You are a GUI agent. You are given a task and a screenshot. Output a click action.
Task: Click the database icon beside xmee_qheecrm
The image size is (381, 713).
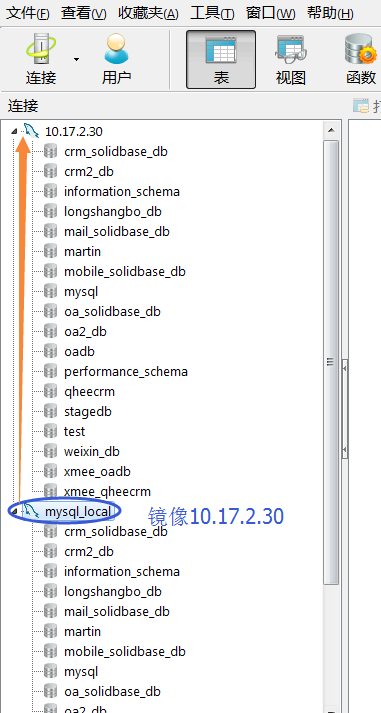click(x=50, y=491)
